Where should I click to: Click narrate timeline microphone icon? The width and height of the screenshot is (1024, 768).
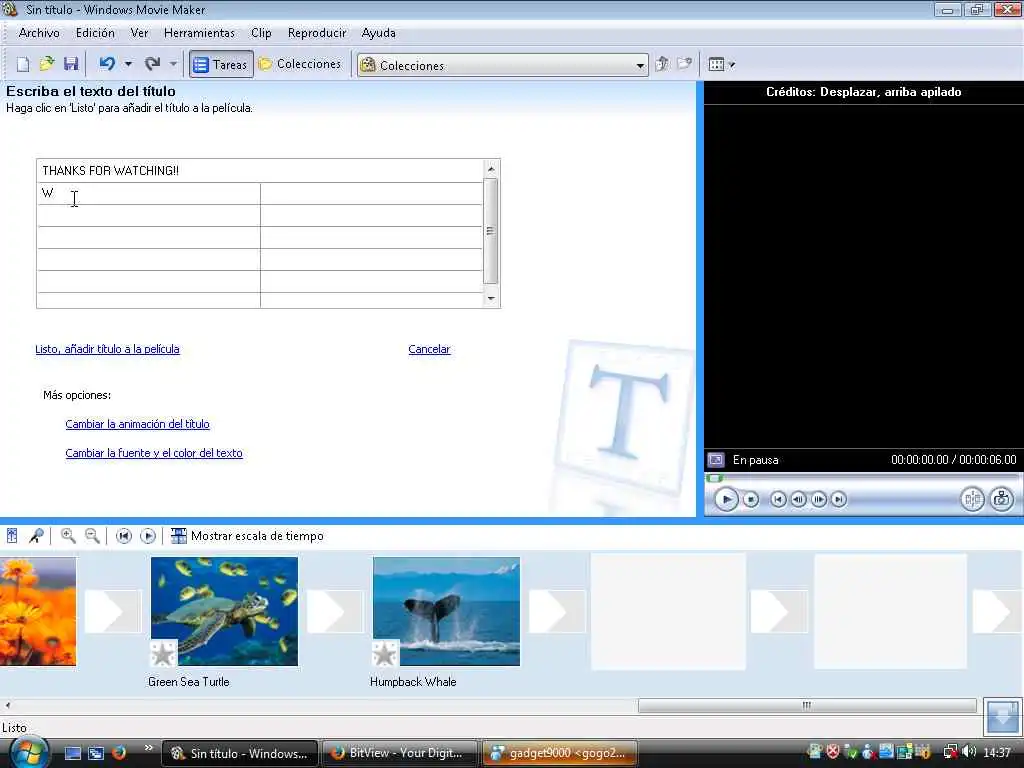pos(36,536)
